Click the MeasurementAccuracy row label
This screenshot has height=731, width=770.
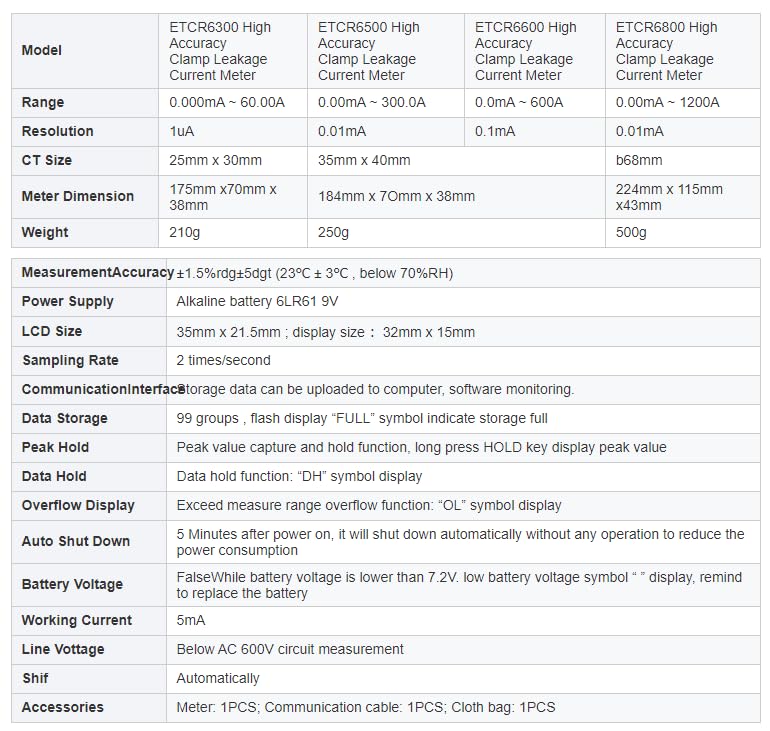tap(98, 272)
